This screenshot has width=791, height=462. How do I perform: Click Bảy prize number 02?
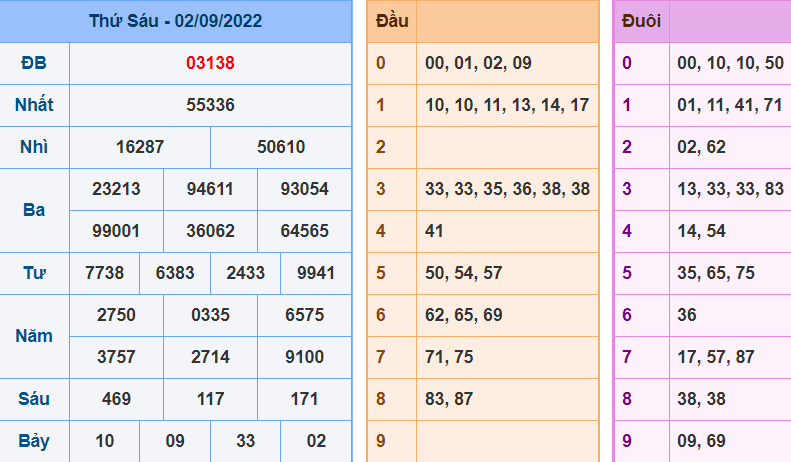pos(316,441)
